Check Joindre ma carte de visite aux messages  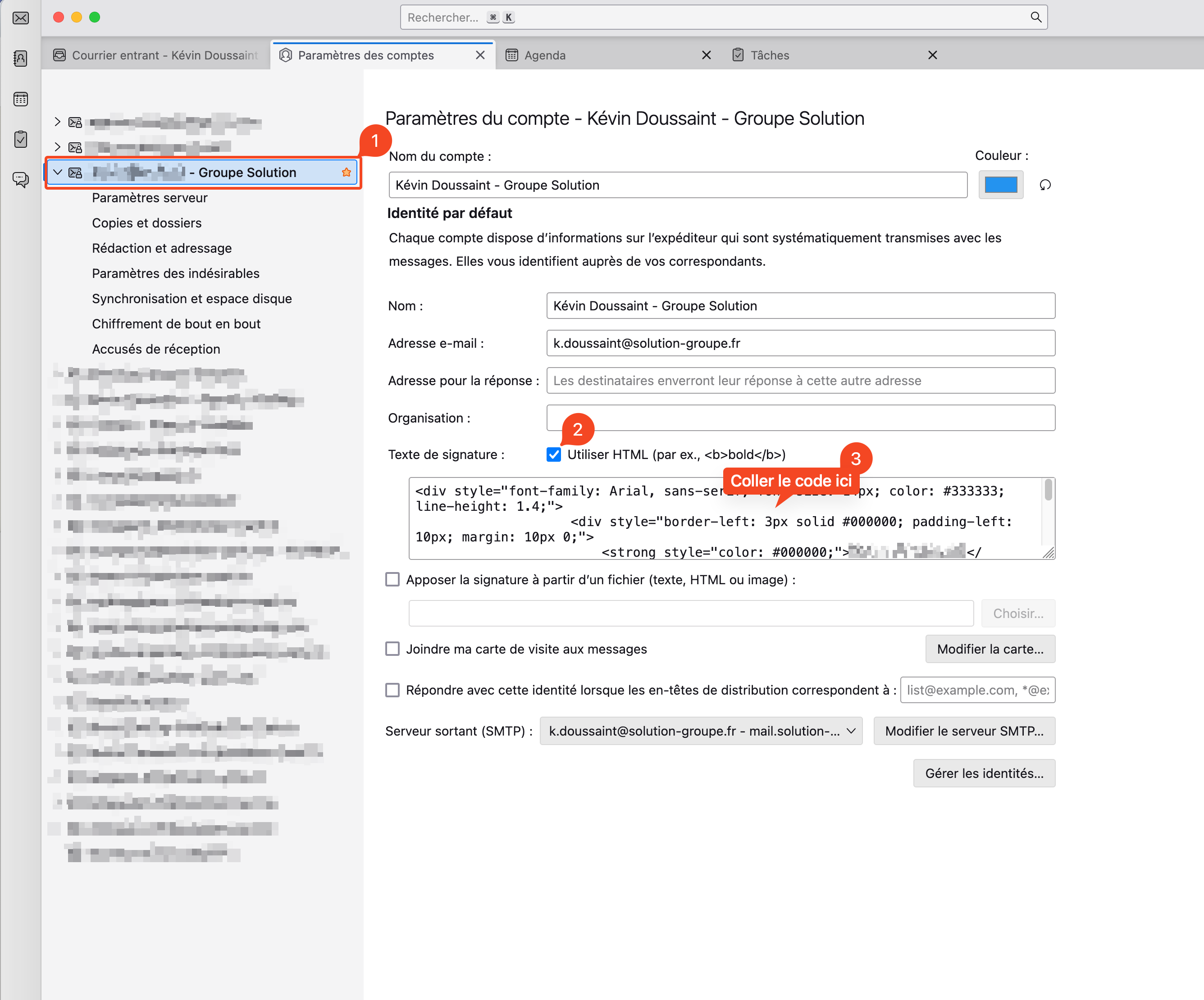(393, 649)
